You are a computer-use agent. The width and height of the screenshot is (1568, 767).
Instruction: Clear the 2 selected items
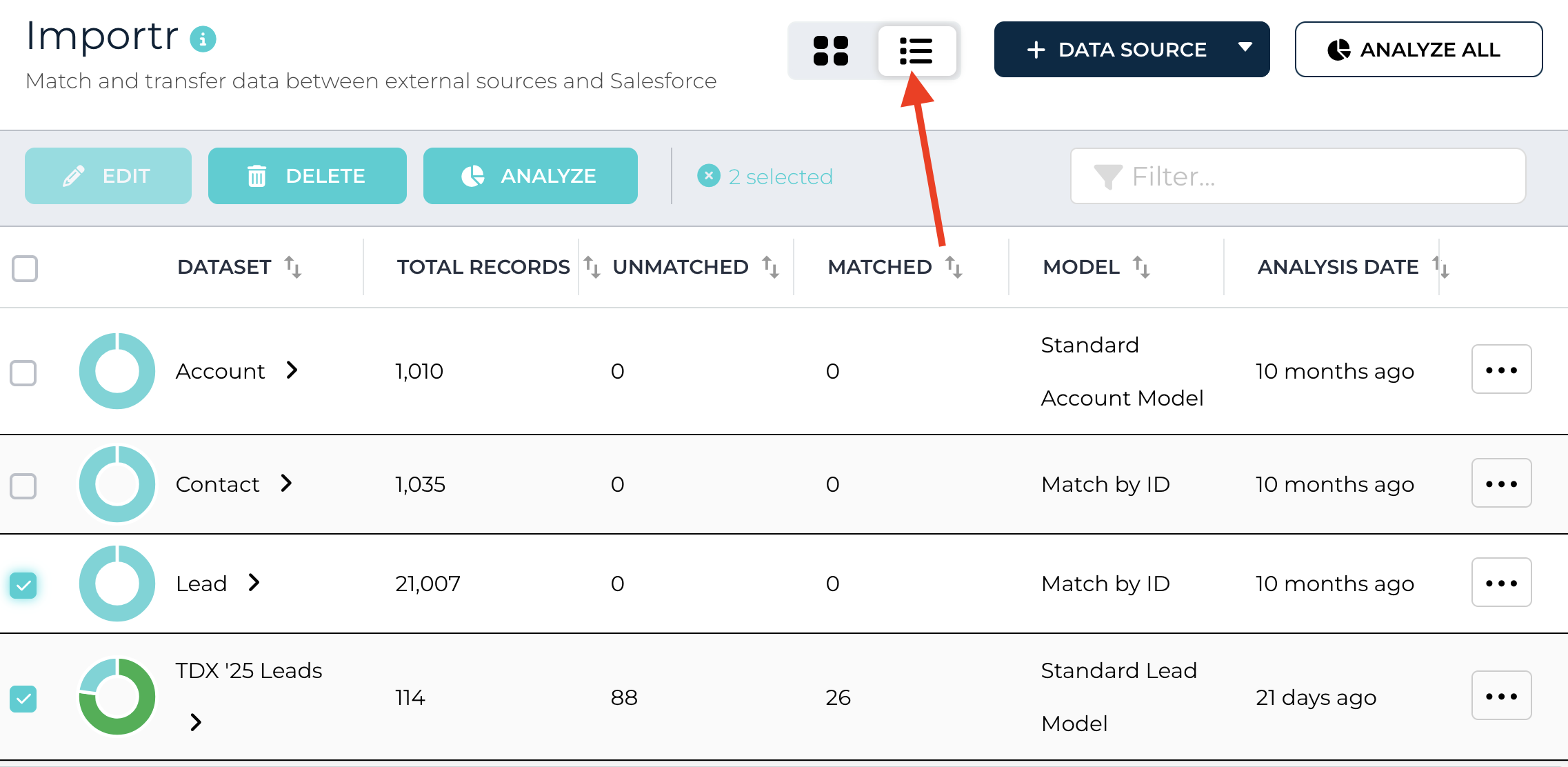click(x=708, y=176)
